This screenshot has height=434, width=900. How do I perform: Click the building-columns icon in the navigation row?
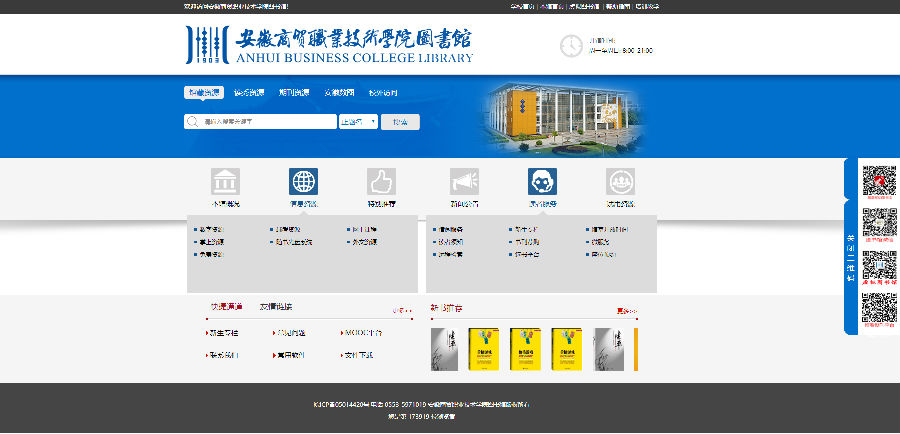(x=225, y=182)
